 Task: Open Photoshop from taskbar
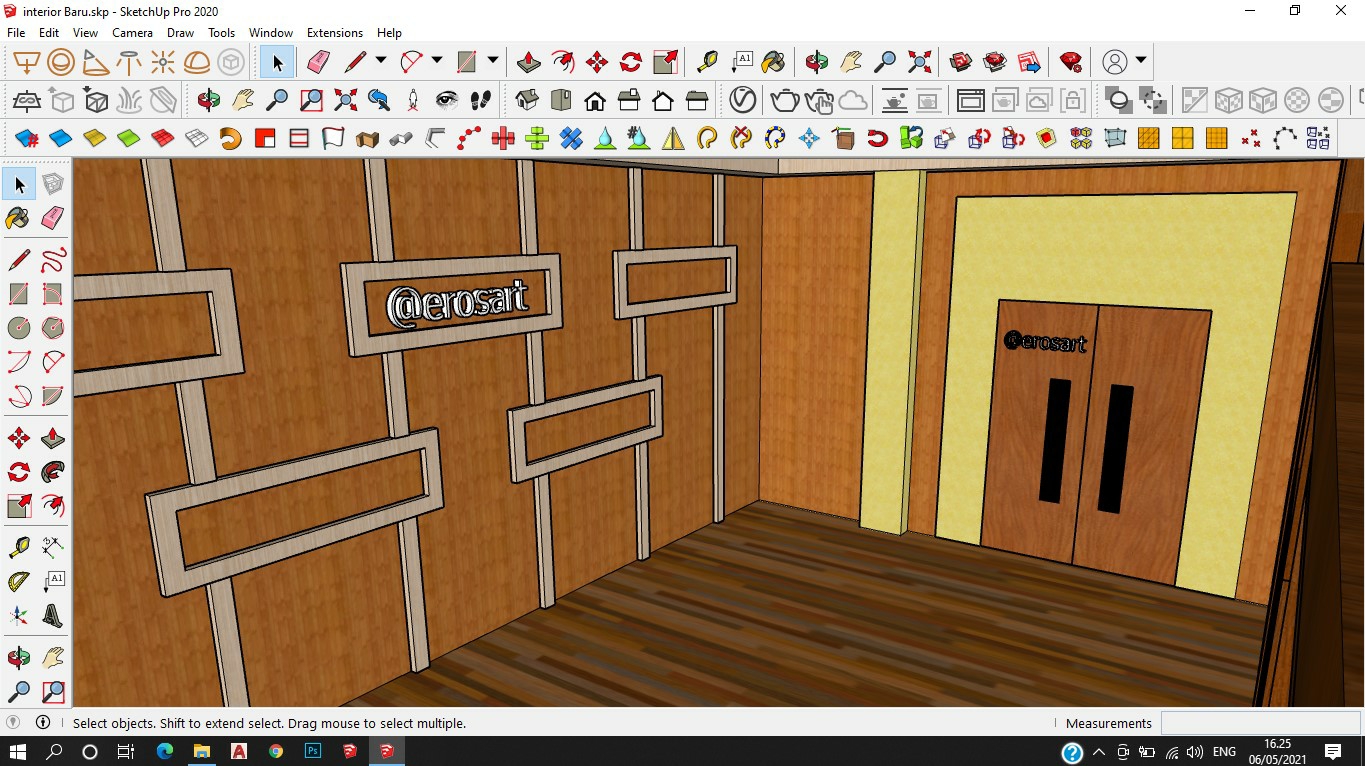(x=313, y=751)
